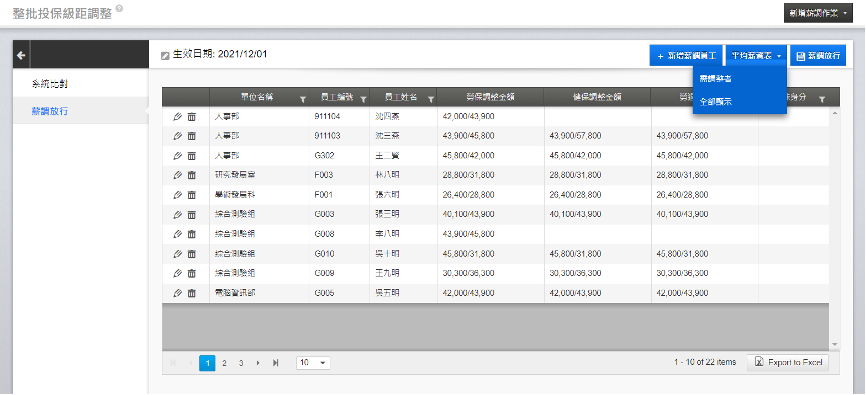Delete the row for employee 911103
This screenshot has height=395, width=866.
192,136
